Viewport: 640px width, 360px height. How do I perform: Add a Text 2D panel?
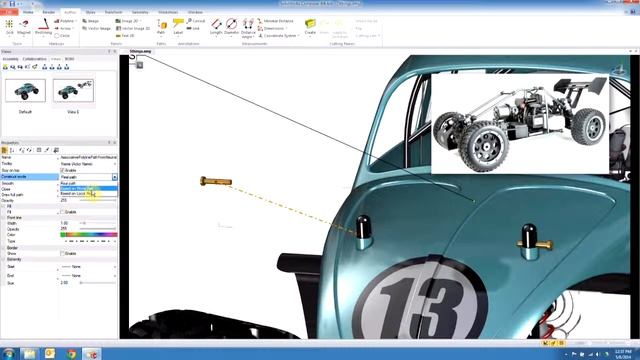(125, 36)
